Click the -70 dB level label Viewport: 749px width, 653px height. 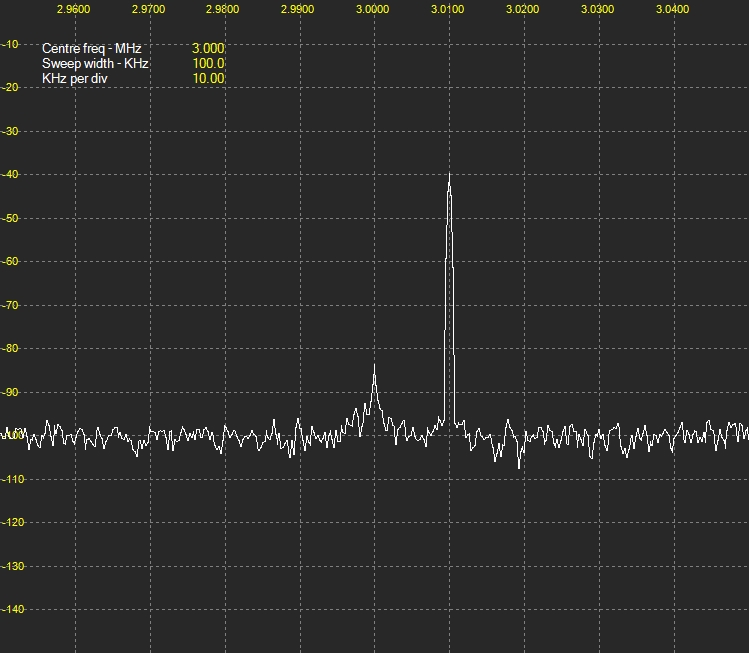point(10,305)
